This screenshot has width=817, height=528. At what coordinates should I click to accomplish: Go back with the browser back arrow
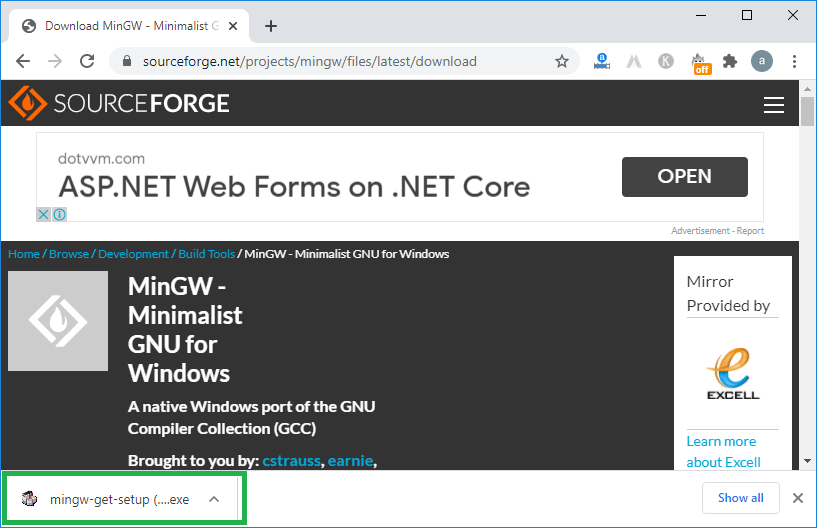click(23, 62)
